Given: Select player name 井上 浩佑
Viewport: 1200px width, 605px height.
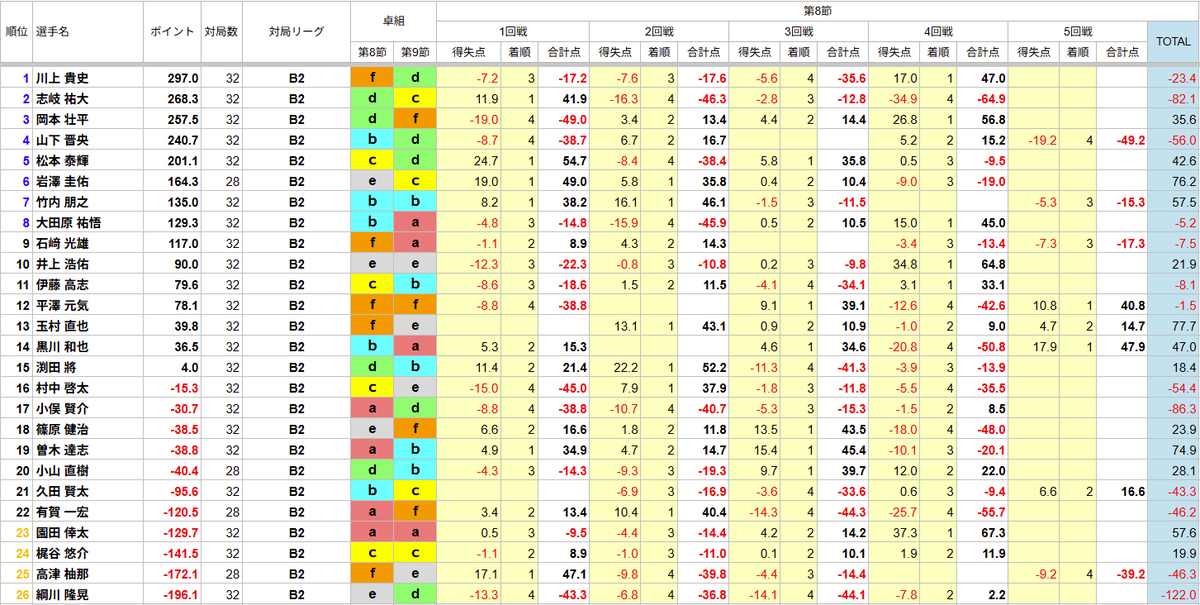Looking at the screenshot, I should (x=62, y=264).
